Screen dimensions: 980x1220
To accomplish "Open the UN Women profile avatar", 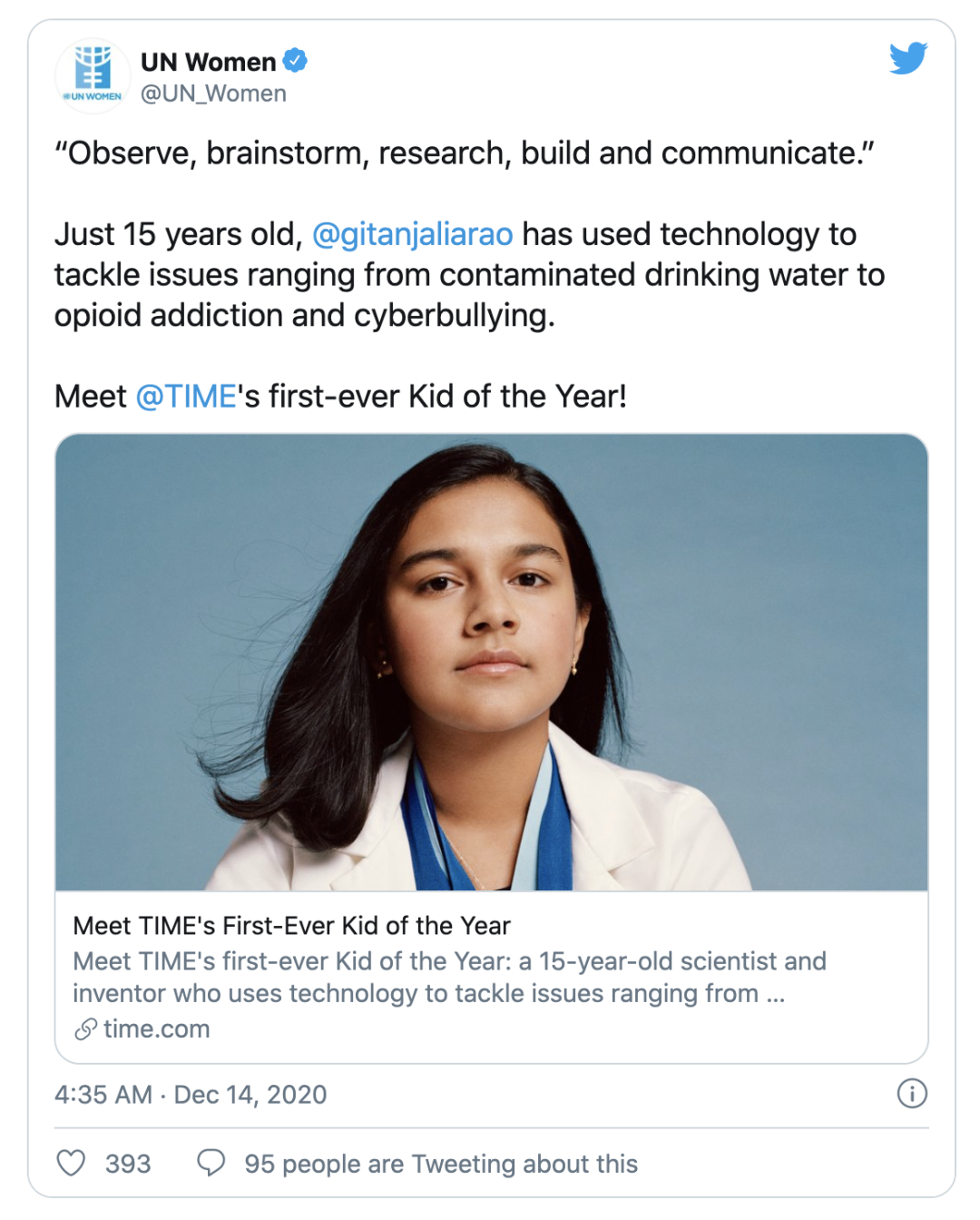I will pyautogui.click(x=93, y=76).
